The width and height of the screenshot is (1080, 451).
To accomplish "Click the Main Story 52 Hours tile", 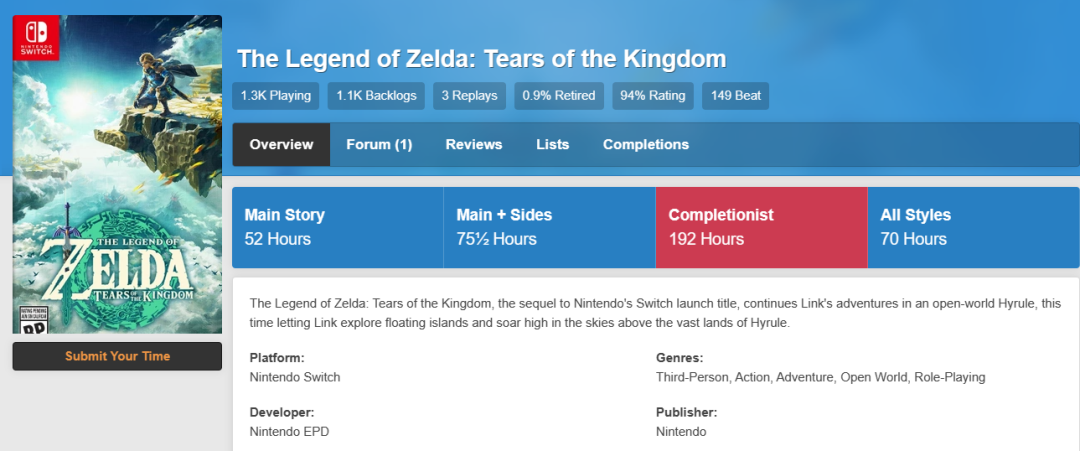I will click(338, 227).
